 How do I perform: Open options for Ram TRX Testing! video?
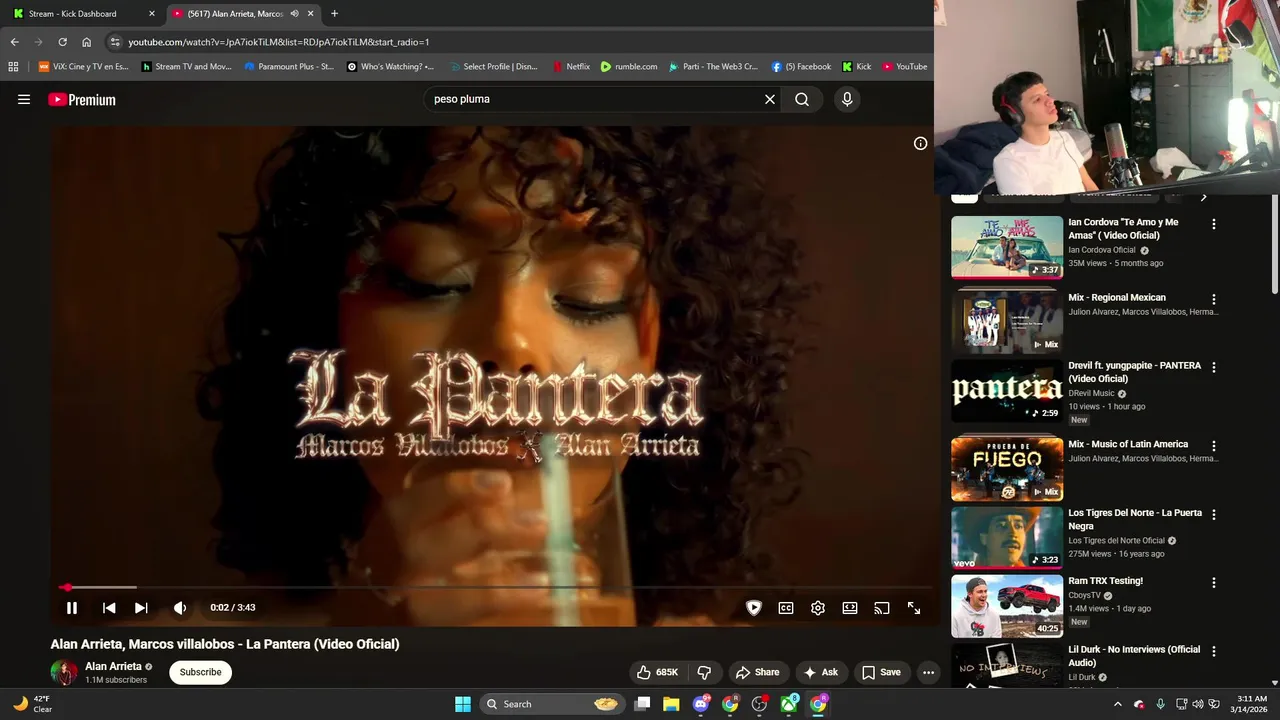pyautogui.click(x=1214, y=582)
